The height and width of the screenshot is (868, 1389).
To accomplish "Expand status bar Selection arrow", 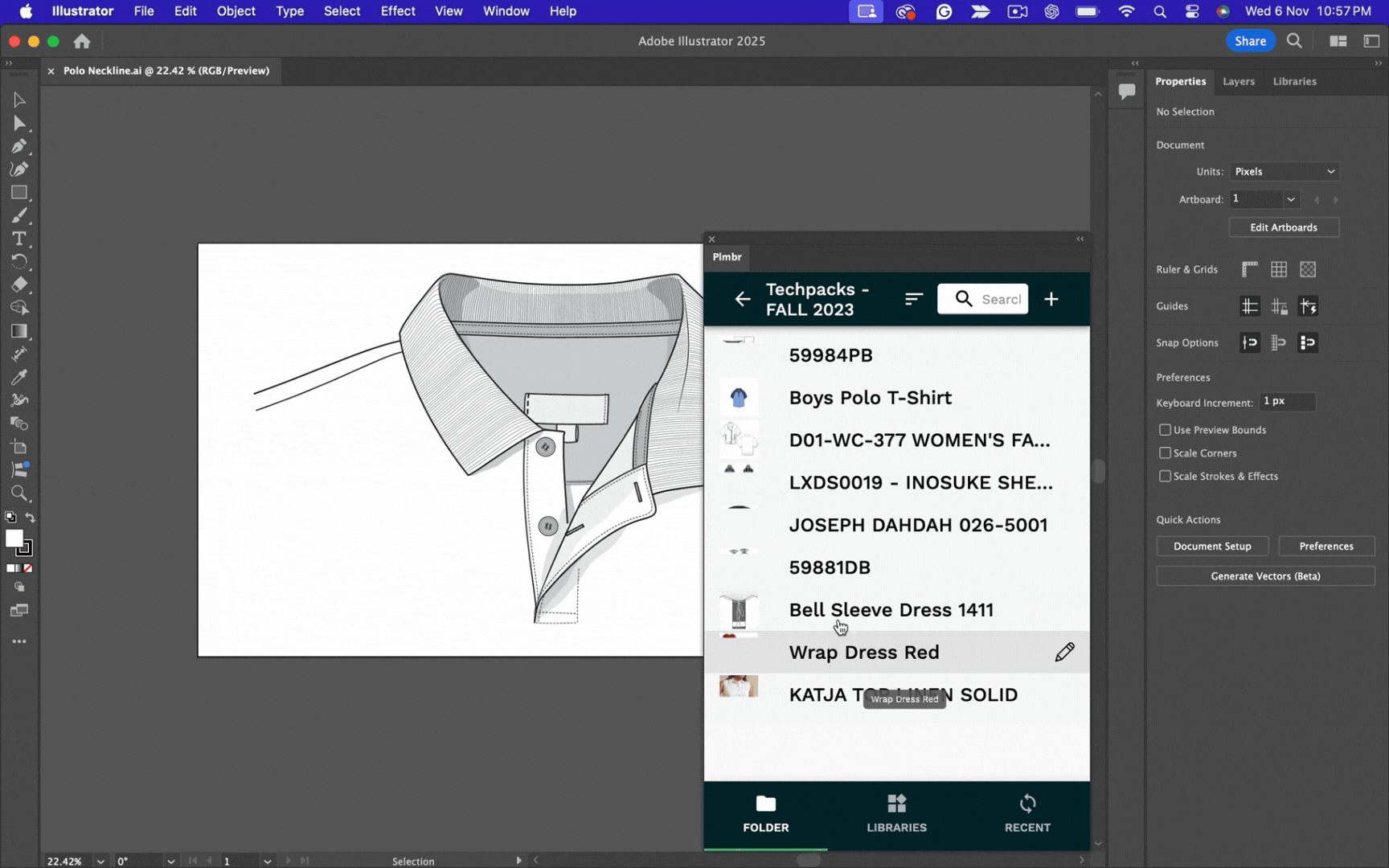I will pyautogui.click(x=518, y=861).
